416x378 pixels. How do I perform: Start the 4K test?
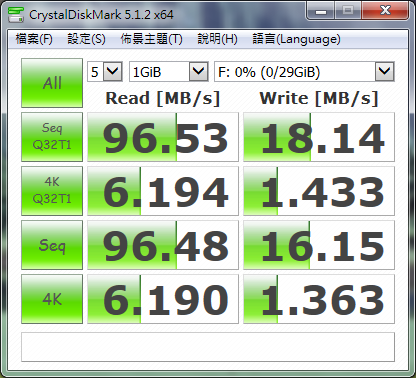(52, 299)
